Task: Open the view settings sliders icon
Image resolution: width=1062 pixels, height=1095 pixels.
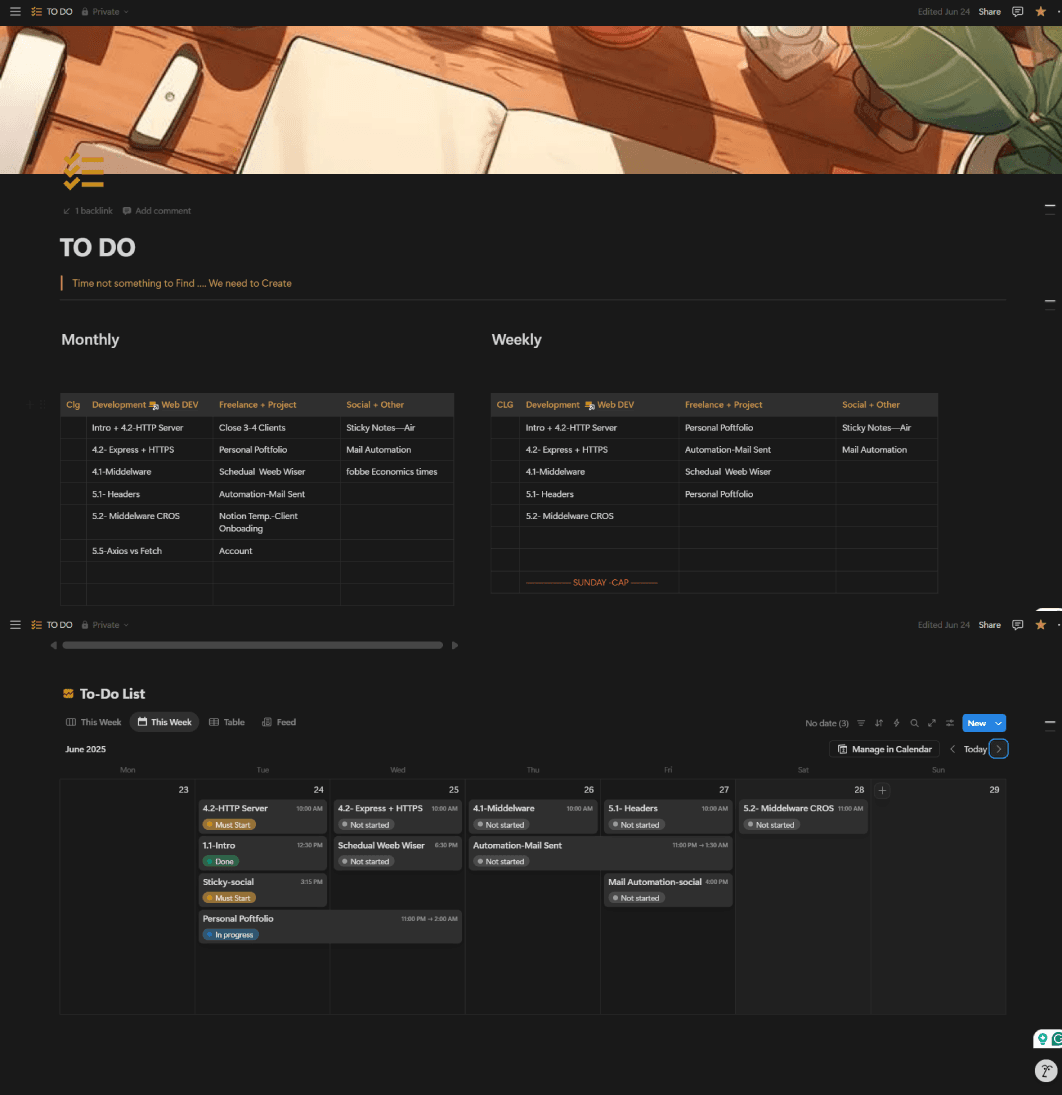Action: [949, 723]
